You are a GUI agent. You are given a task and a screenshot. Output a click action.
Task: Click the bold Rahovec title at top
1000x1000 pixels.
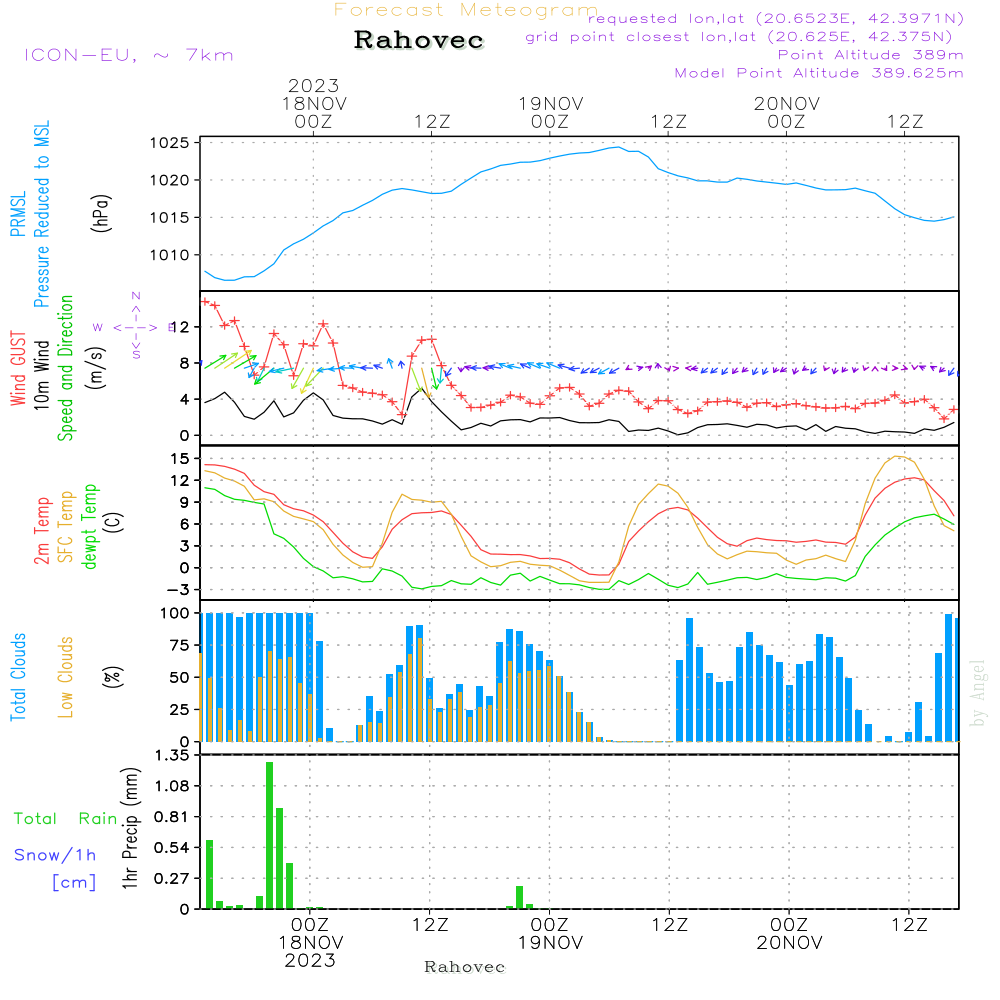tap(419, 41)
